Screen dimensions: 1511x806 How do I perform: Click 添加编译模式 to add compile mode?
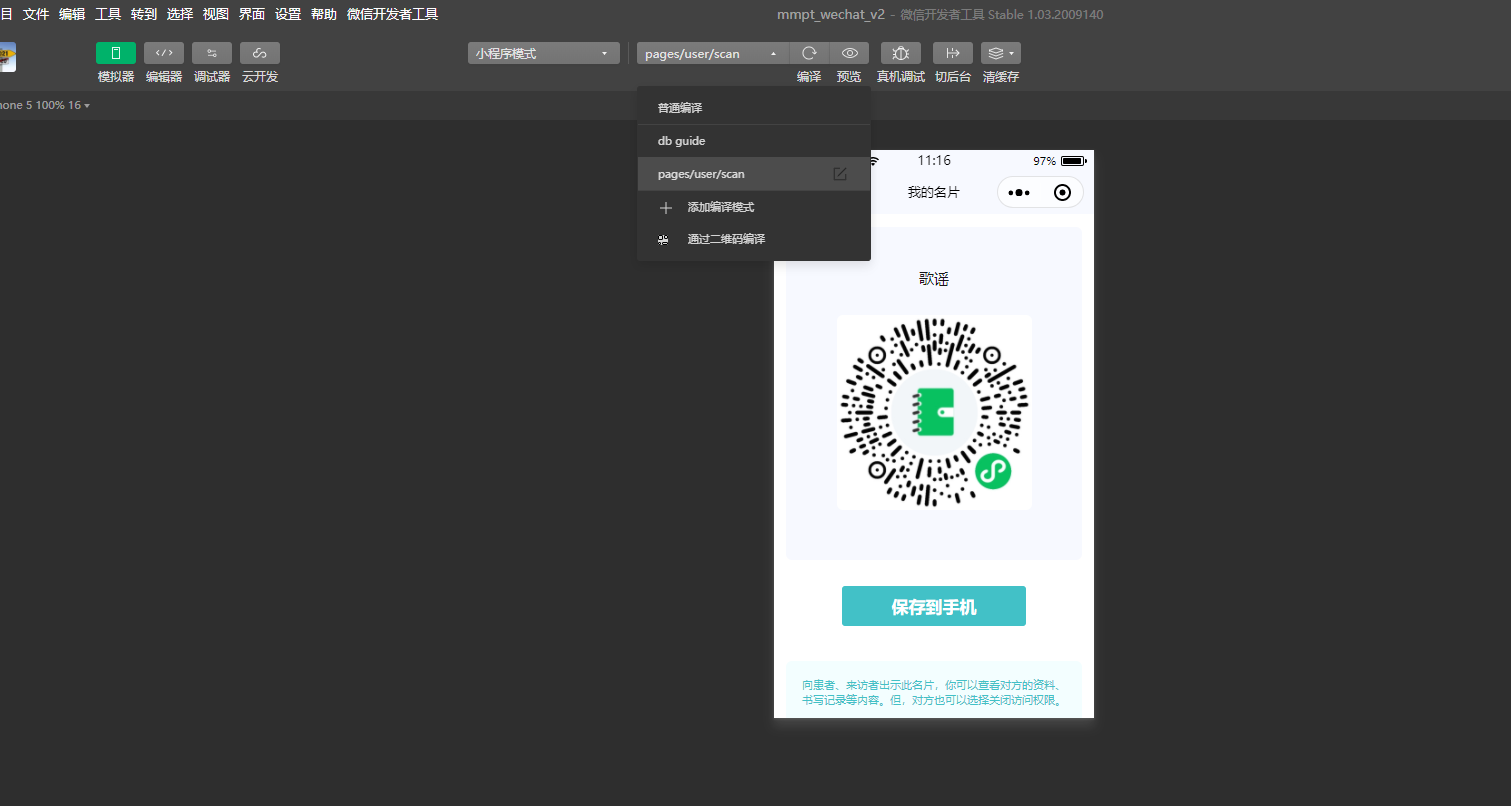[x=754, y=207]
